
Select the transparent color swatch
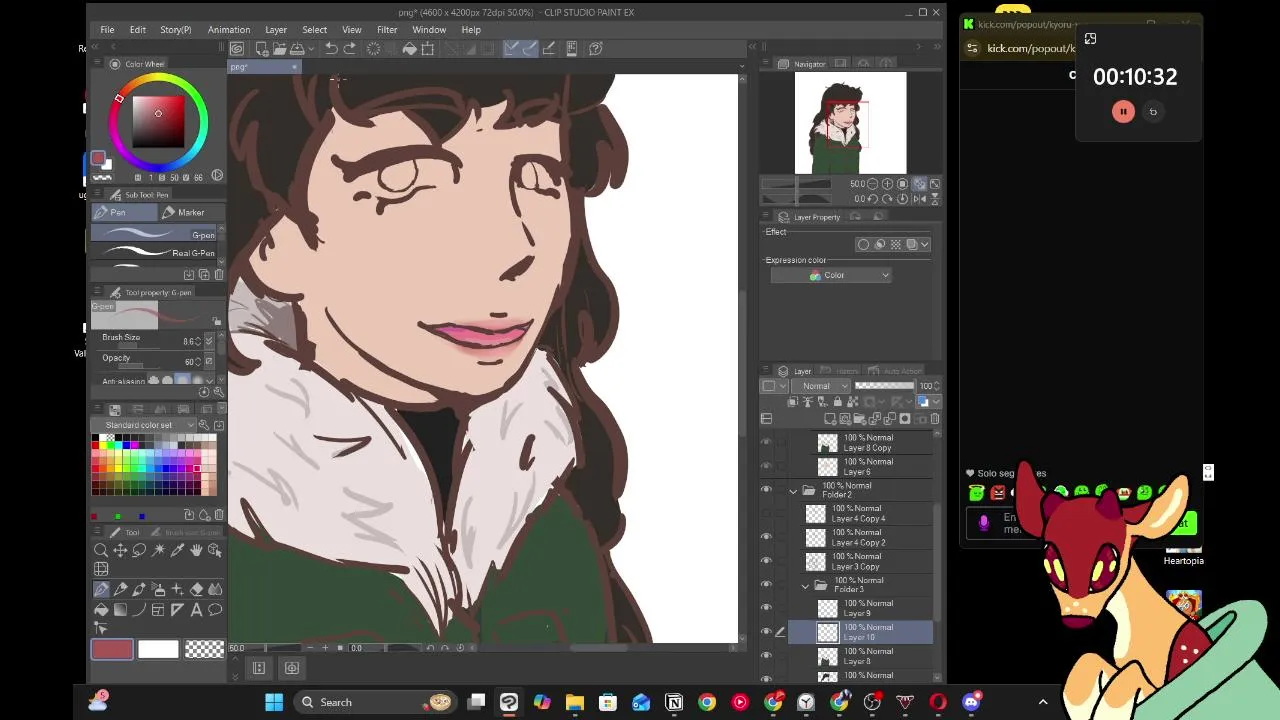point(205,650)
